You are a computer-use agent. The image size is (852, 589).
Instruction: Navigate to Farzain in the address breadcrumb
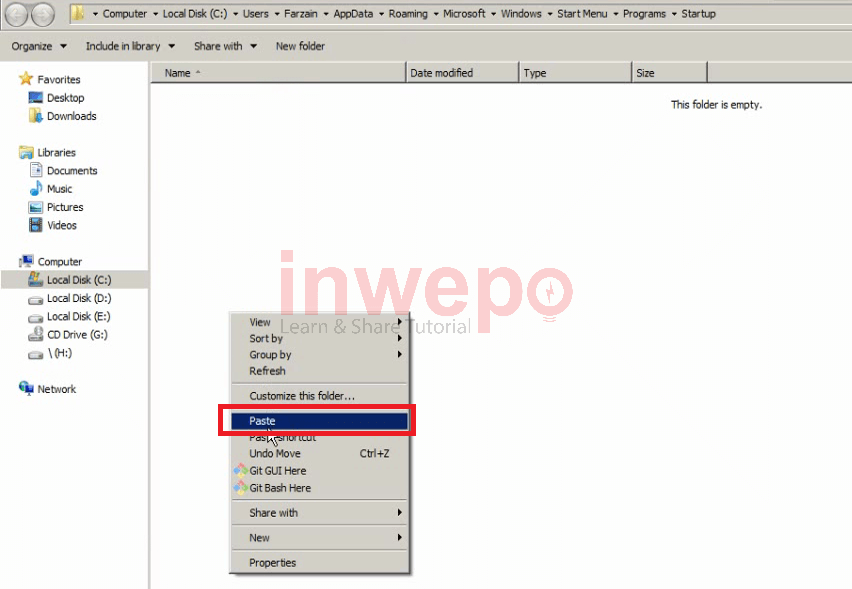point(300,14)
